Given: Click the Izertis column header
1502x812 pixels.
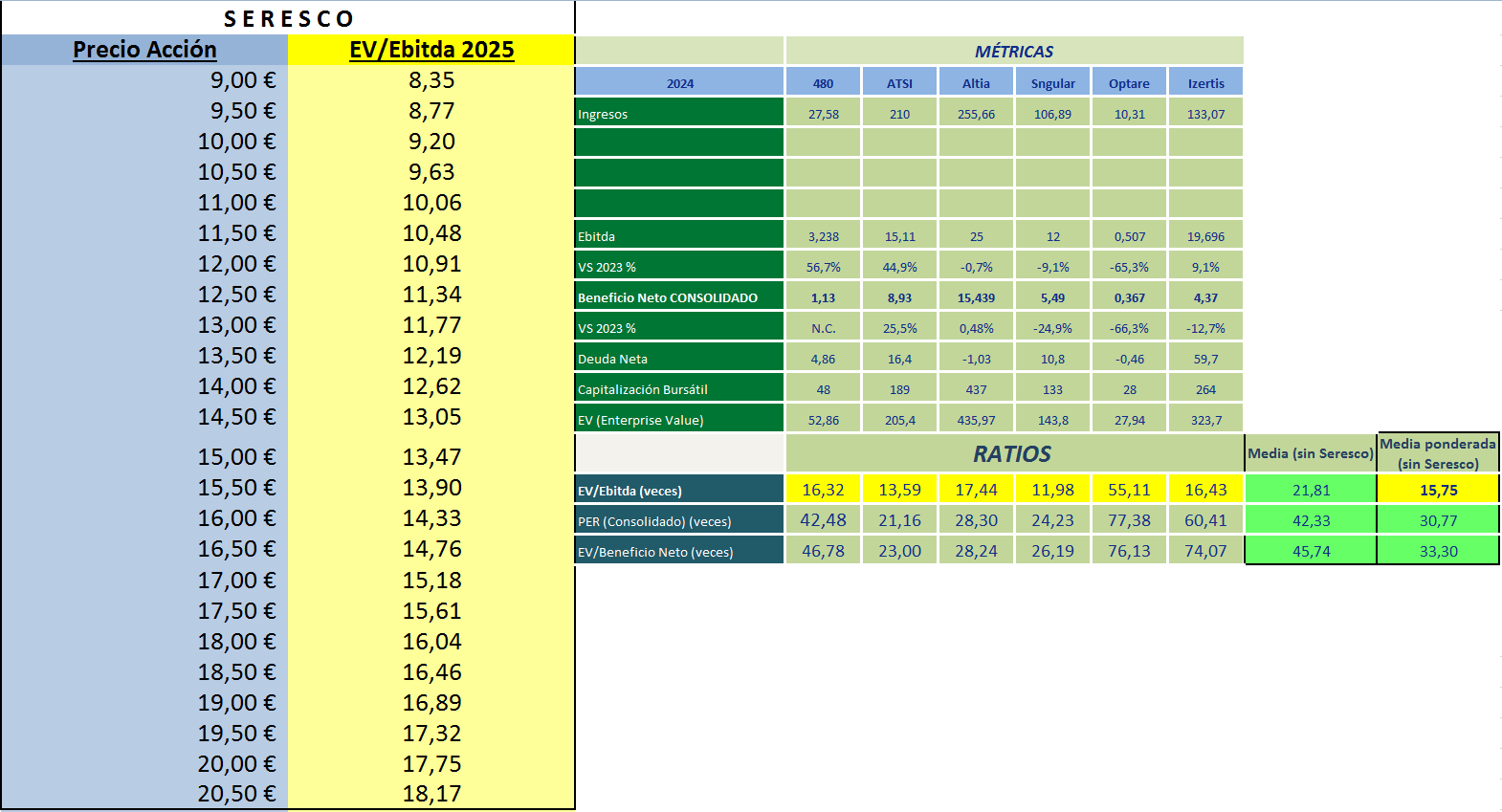Looking at the screenshot, I should [1205, 83].
